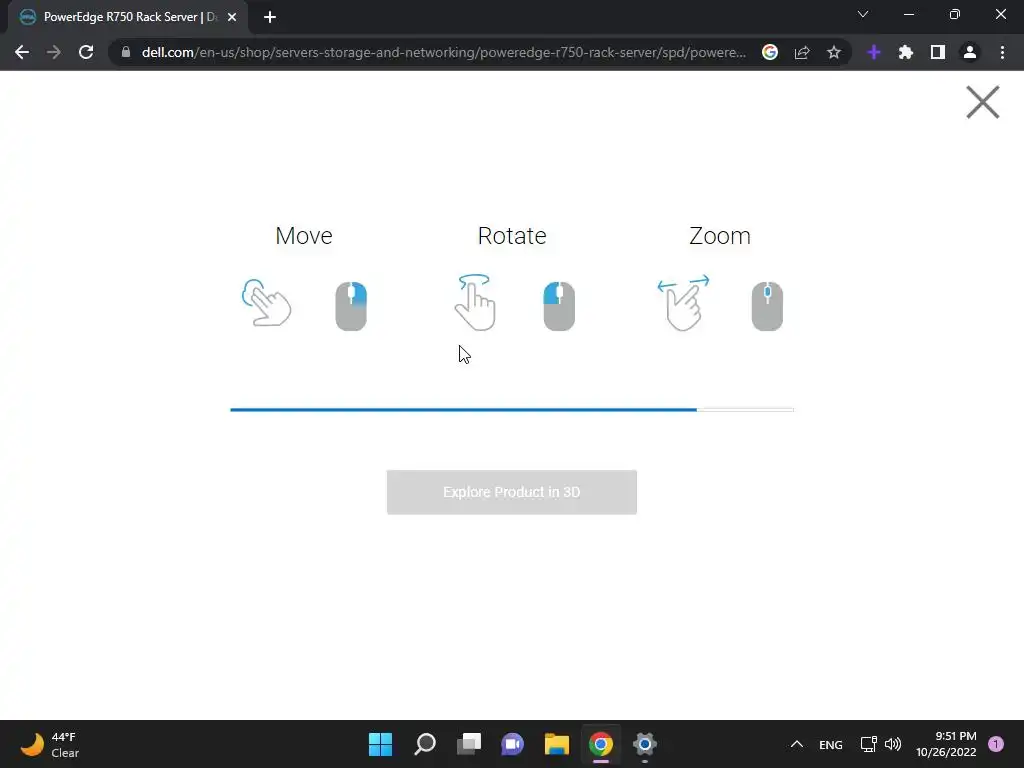Toggle the browser side panel

(938, 52)
